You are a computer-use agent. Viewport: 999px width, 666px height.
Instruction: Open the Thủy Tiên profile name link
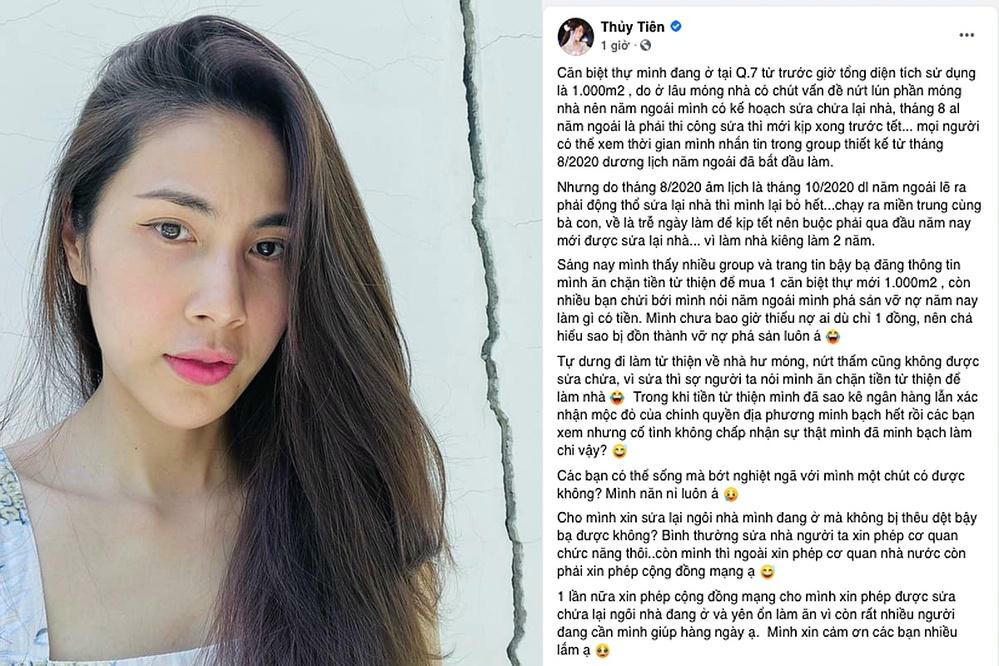coord(632,27)
